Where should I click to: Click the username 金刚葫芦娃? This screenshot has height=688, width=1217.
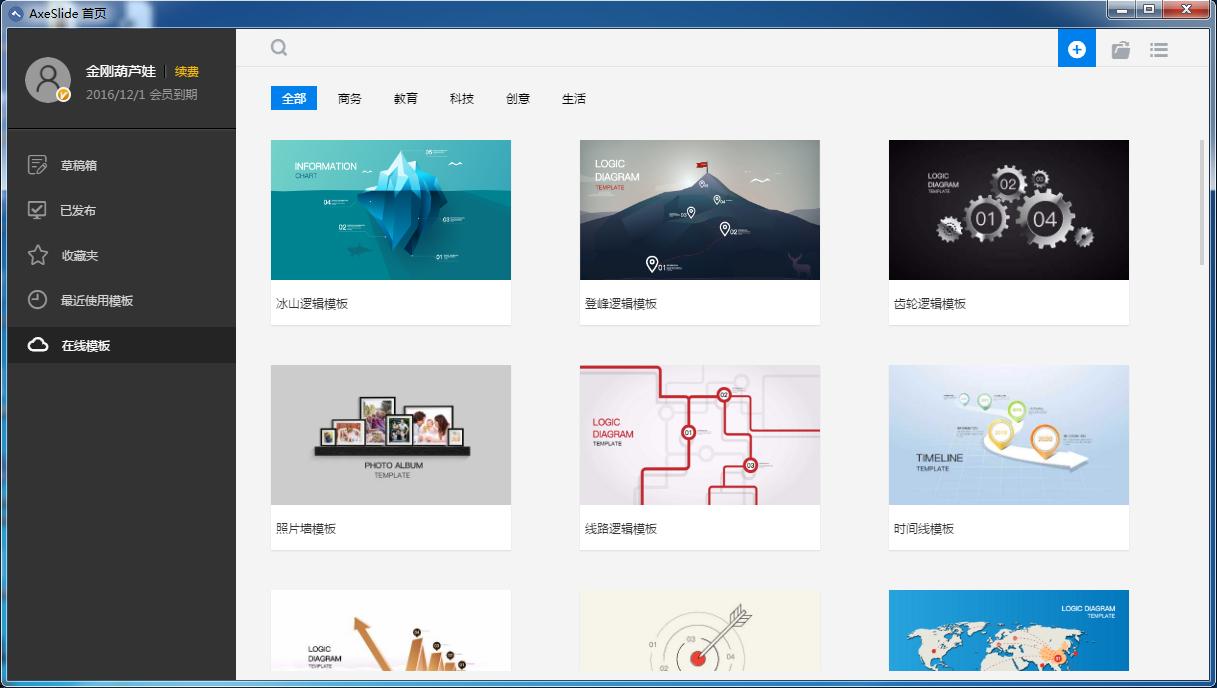point(120,72)
